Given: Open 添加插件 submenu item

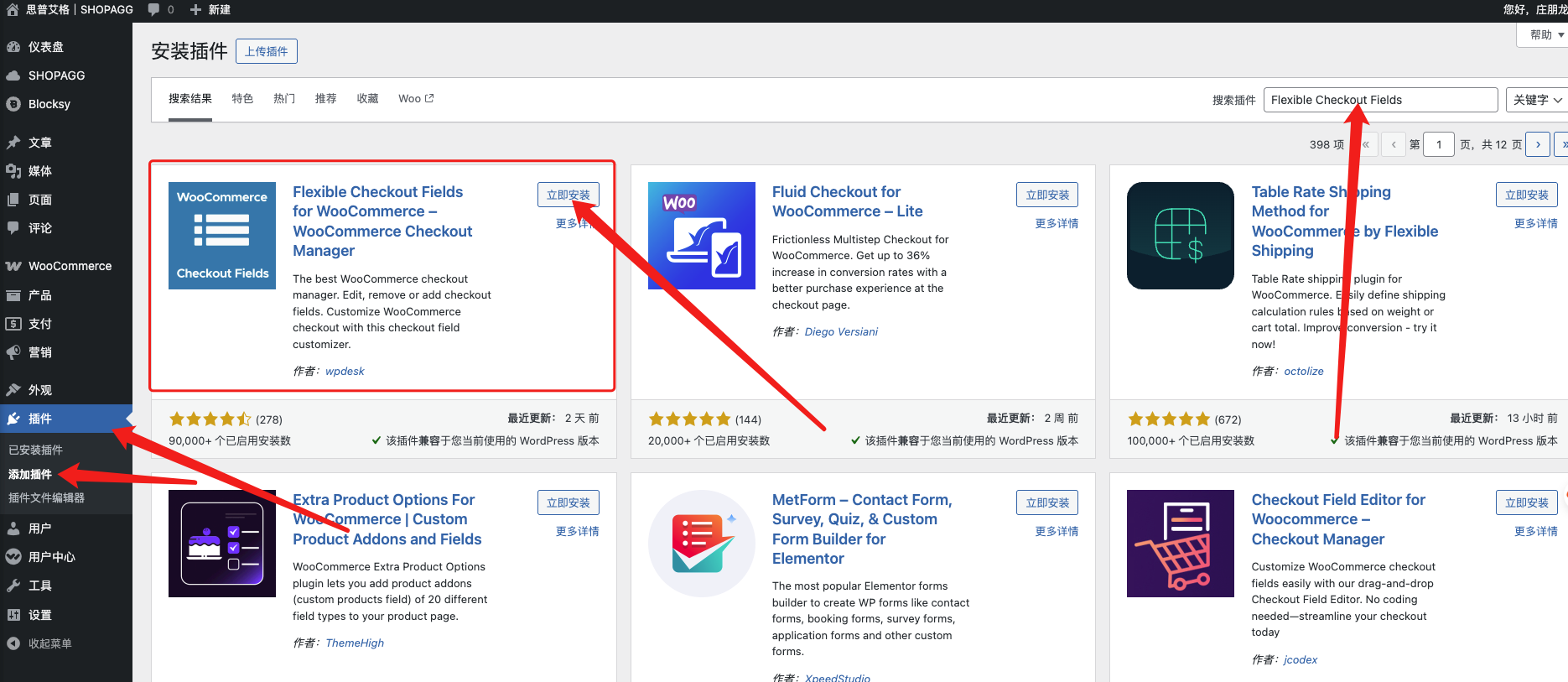Looking at the screenshot, I should [30, 474].
